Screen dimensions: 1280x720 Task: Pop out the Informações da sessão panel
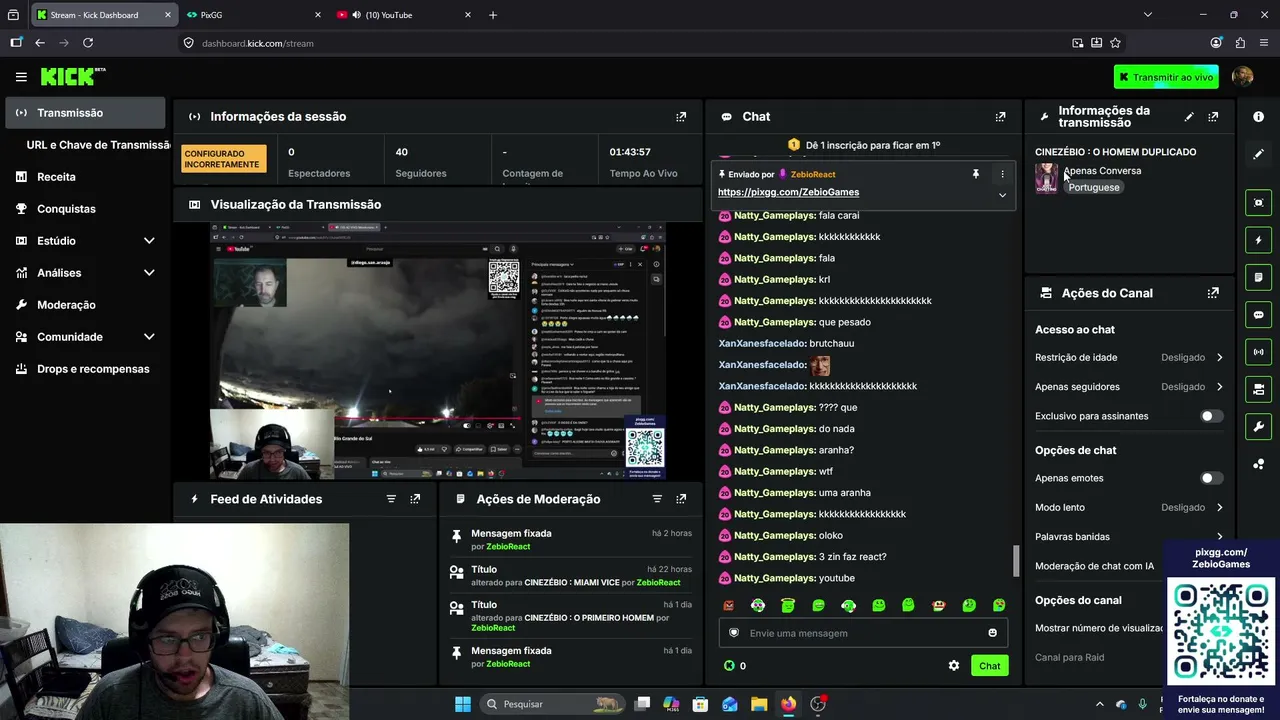coord(681,117)
